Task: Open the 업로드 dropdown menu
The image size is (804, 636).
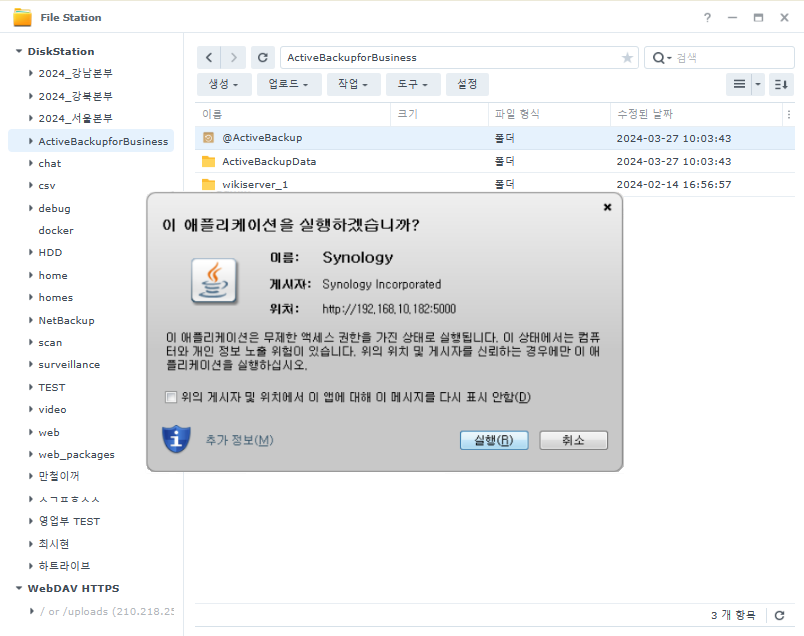Action: click(288, 84)
